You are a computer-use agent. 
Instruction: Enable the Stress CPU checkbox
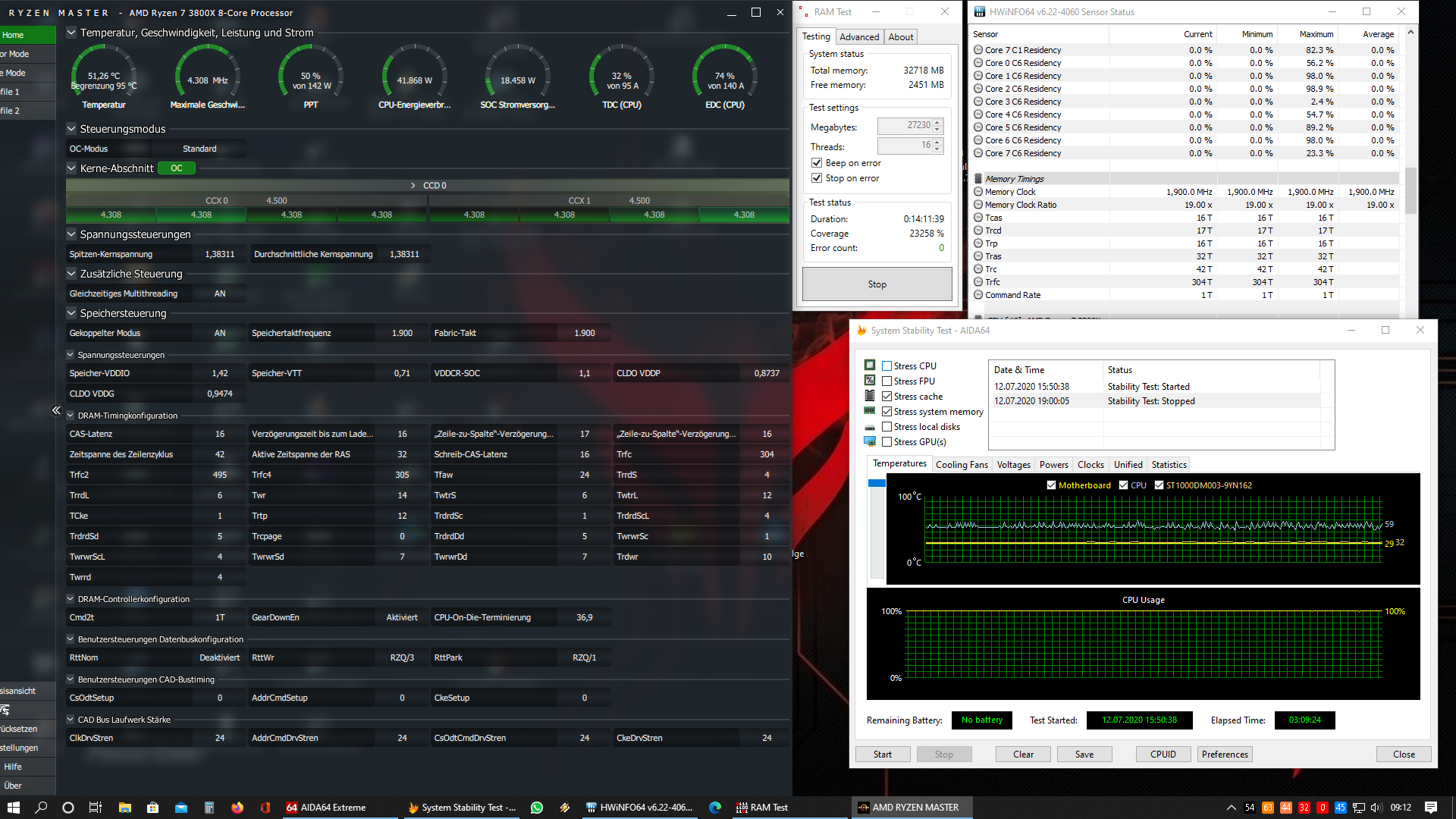point(886,366)
